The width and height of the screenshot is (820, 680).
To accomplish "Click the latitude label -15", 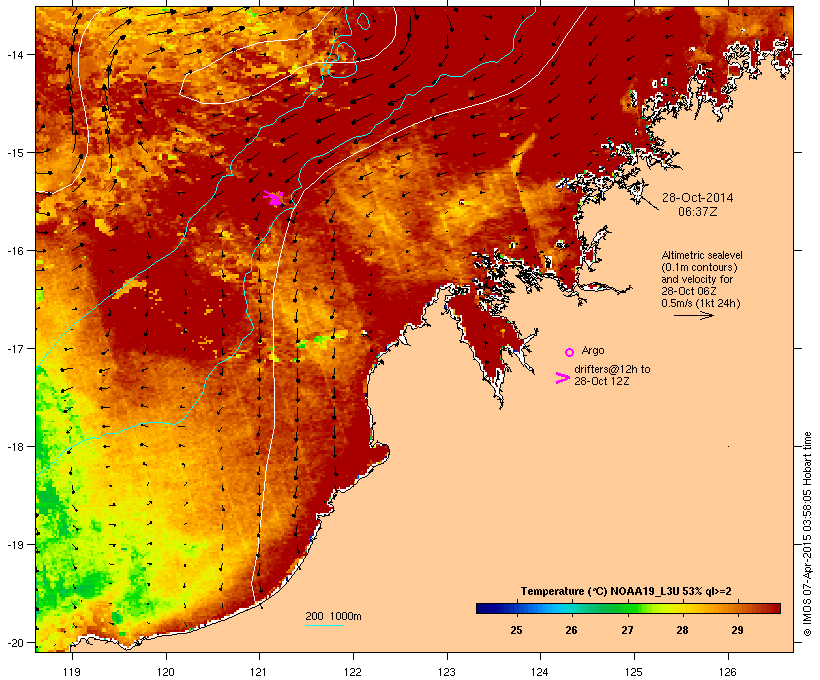I will click(x=15, y=152).
